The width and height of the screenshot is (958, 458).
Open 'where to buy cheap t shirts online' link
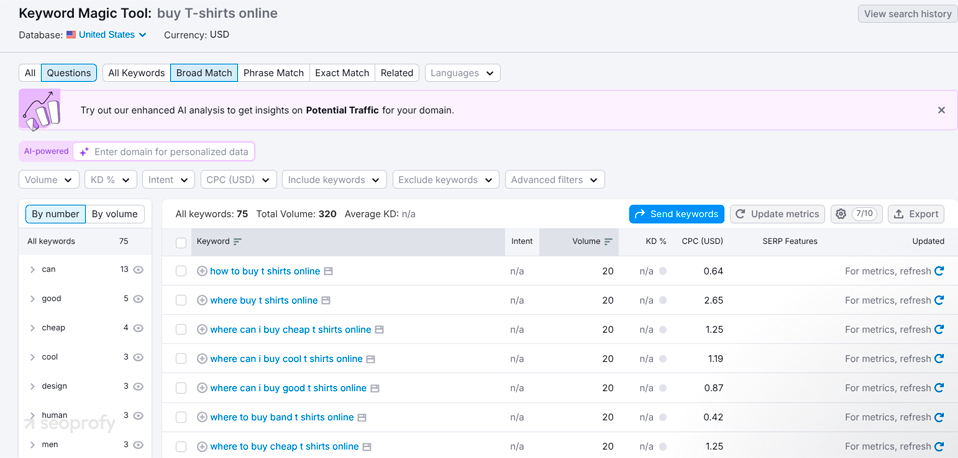pos(284,447)
